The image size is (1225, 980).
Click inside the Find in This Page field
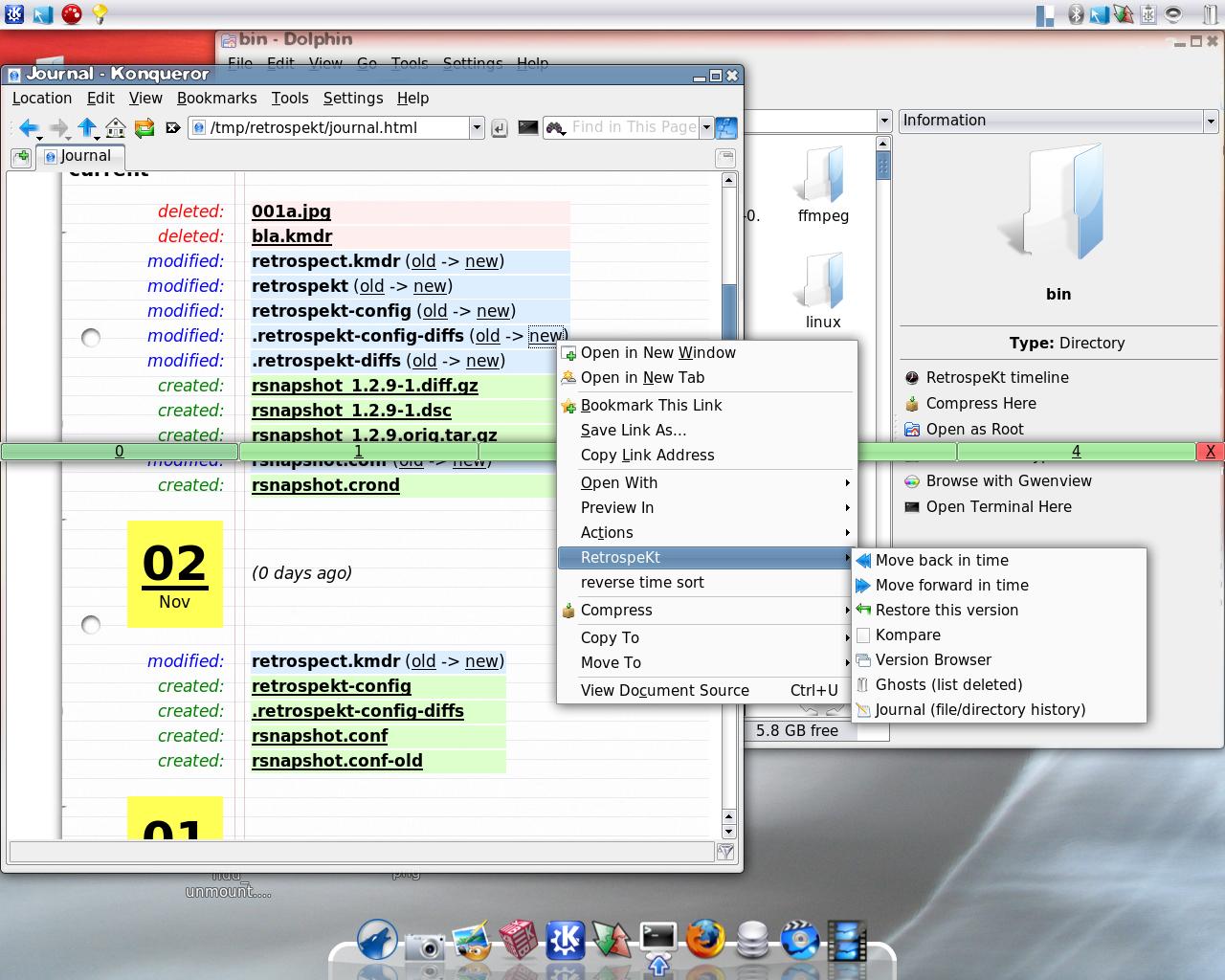[x=634, y=127]
